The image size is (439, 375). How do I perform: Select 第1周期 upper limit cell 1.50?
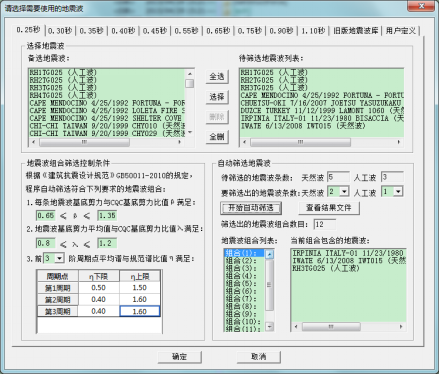[140, 288]
